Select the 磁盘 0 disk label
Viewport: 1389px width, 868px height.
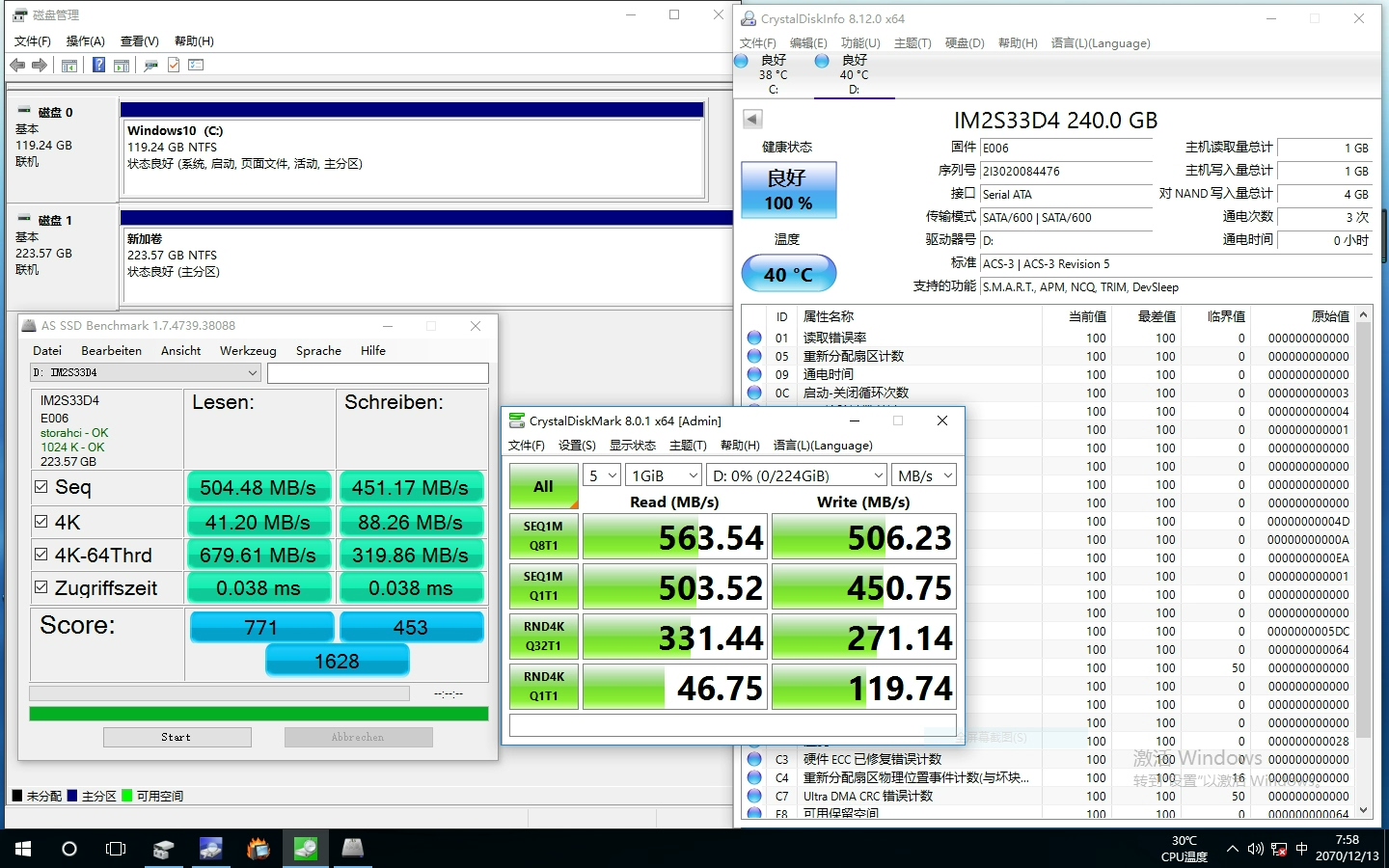pyautogui.click(x=56, y=113)
